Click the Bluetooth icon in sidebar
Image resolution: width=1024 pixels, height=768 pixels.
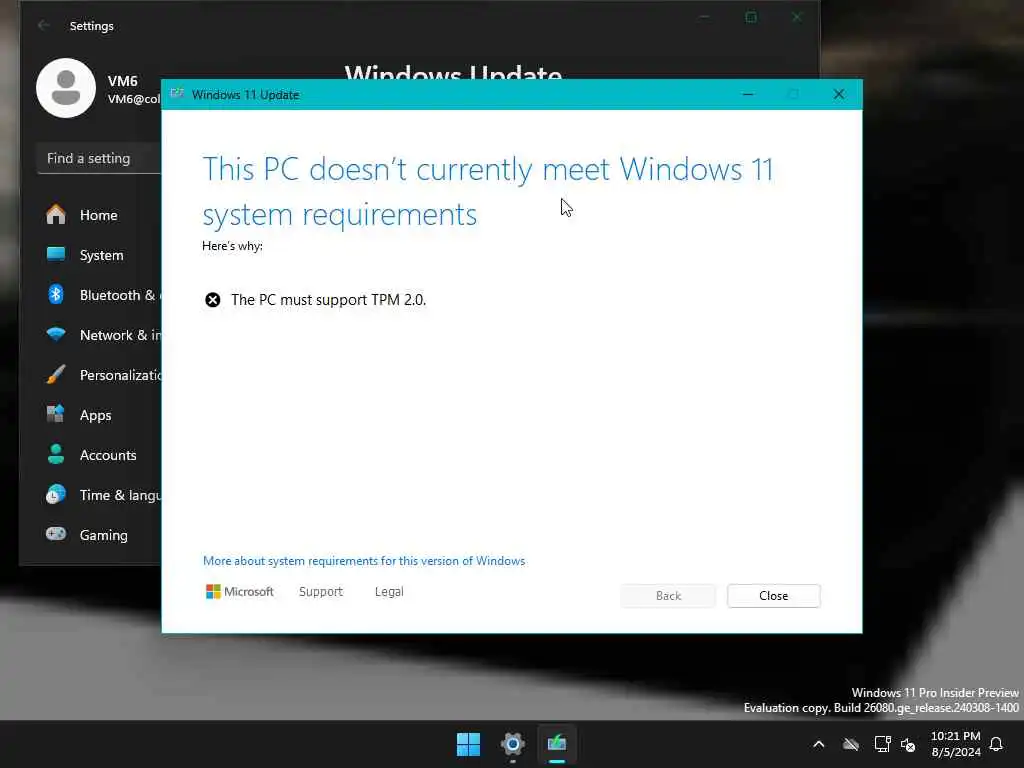[56, 295]
